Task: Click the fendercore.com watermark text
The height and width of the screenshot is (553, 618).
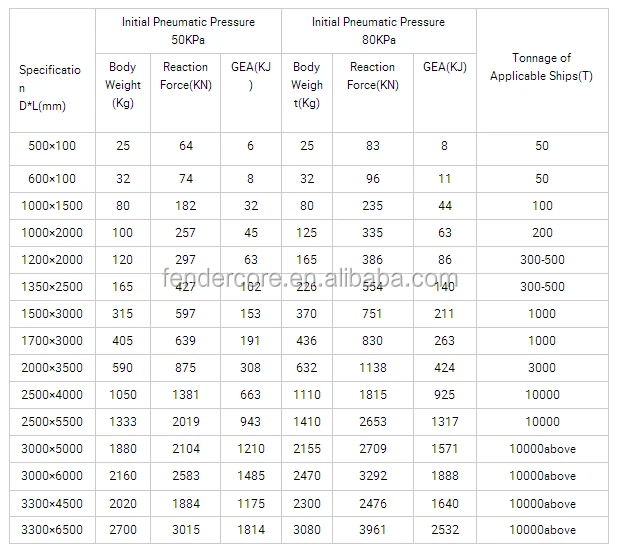Action: pyautogui.click(x=308, y=280)
